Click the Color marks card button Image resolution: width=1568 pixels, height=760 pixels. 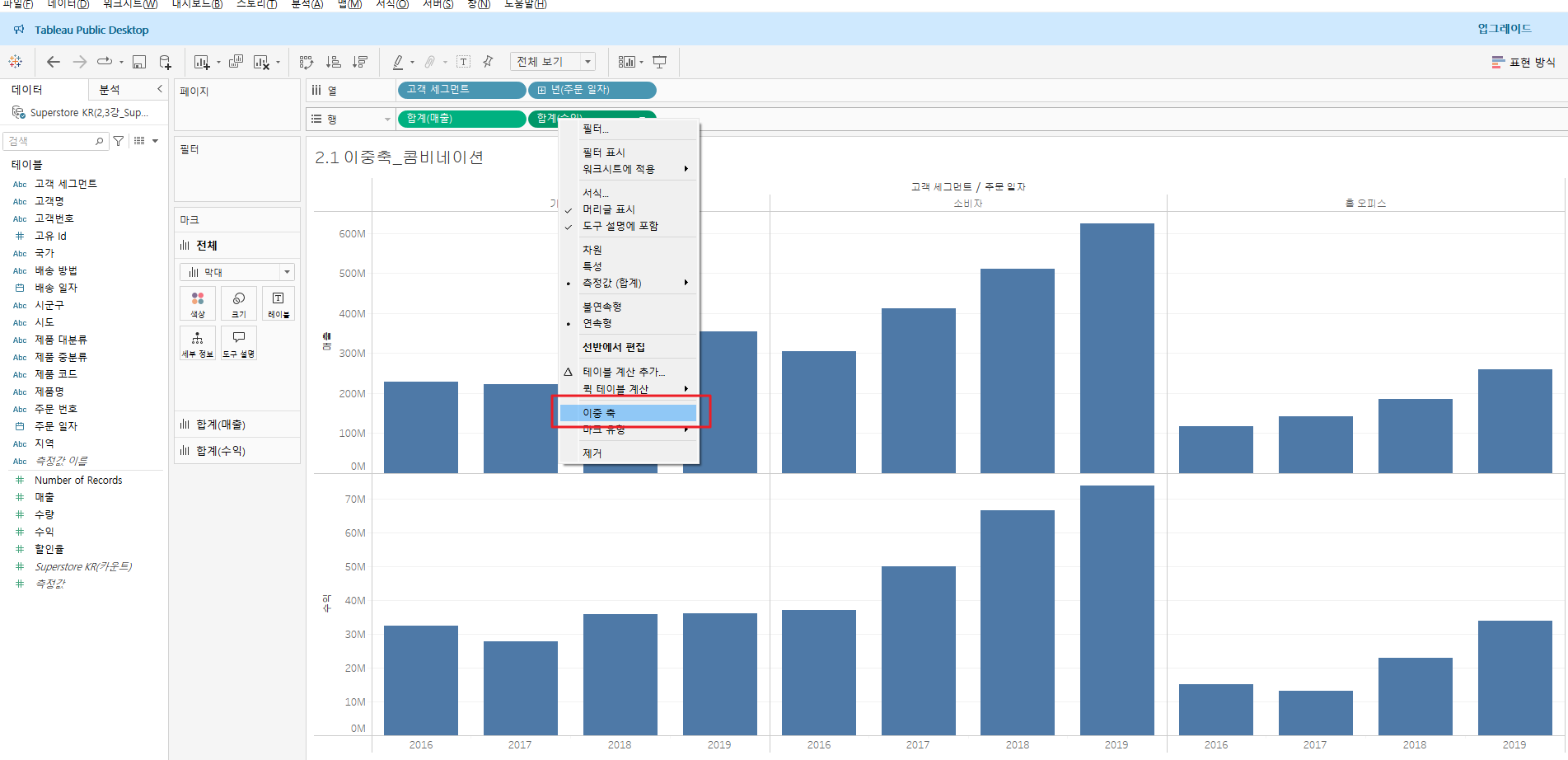(198, 303)
